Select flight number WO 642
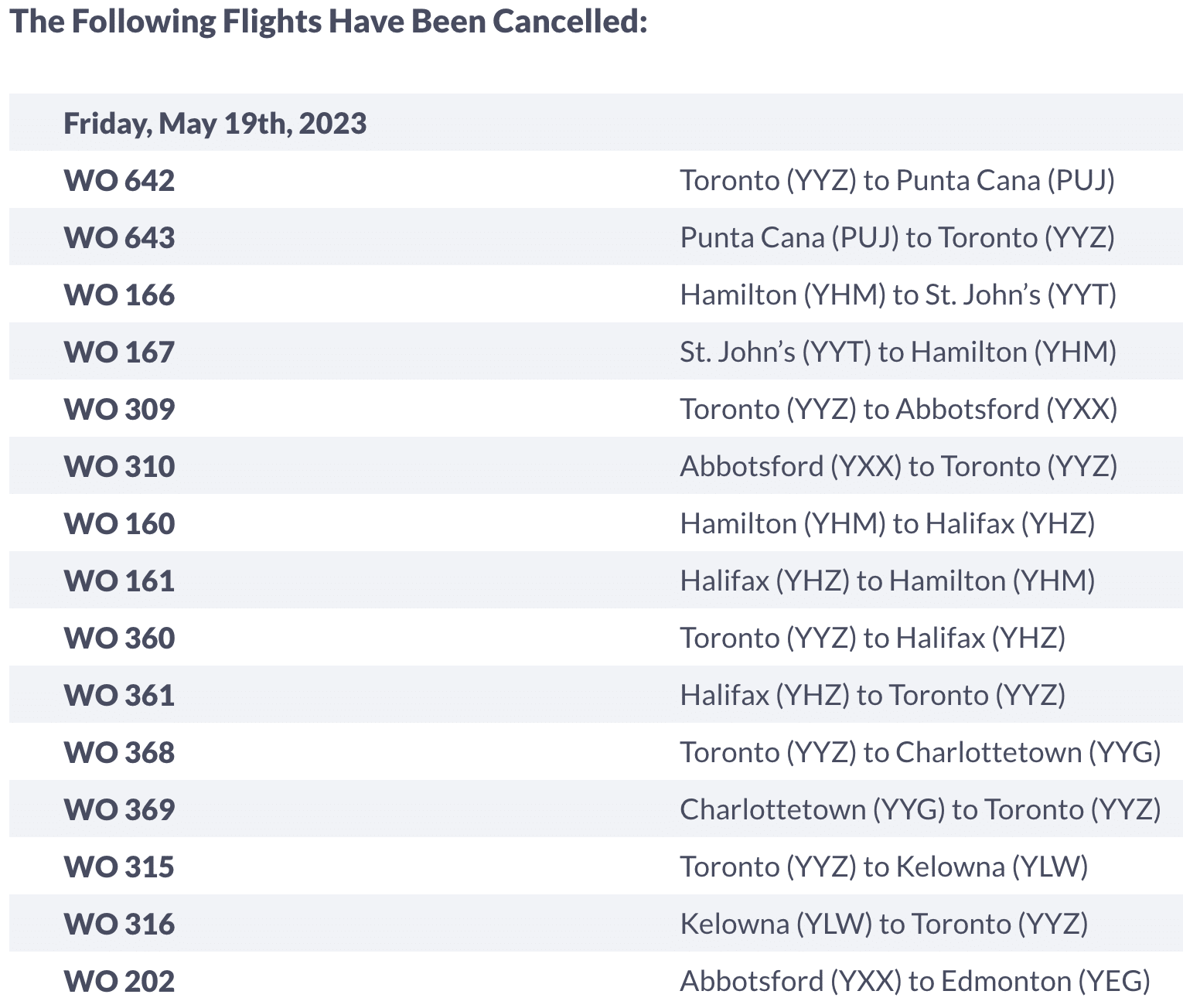Screen dimensions: 1183x1008 point(119,181)
